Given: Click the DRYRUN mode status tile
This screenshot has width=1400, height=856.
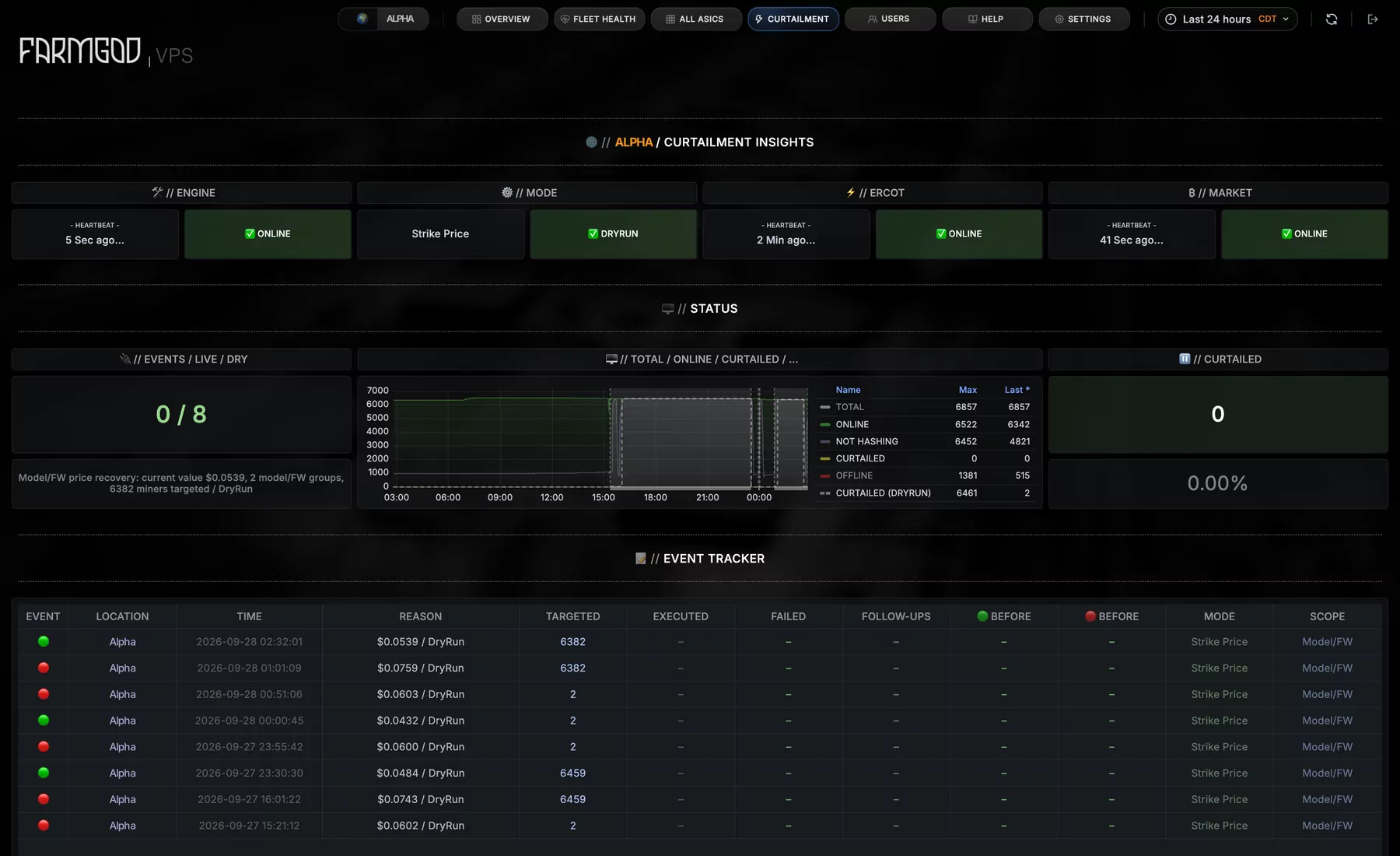Looking at the screenshot, I should (x=613, y=233).
